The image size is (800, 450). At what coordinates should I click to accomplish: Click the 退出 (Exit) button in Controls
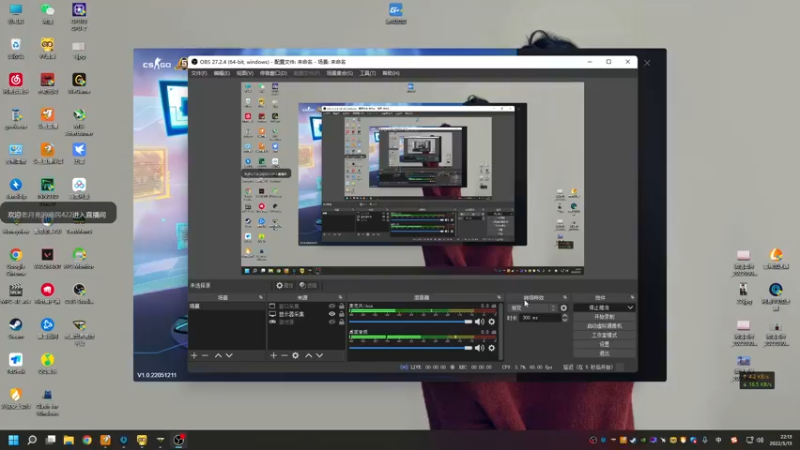pos(604,354)
